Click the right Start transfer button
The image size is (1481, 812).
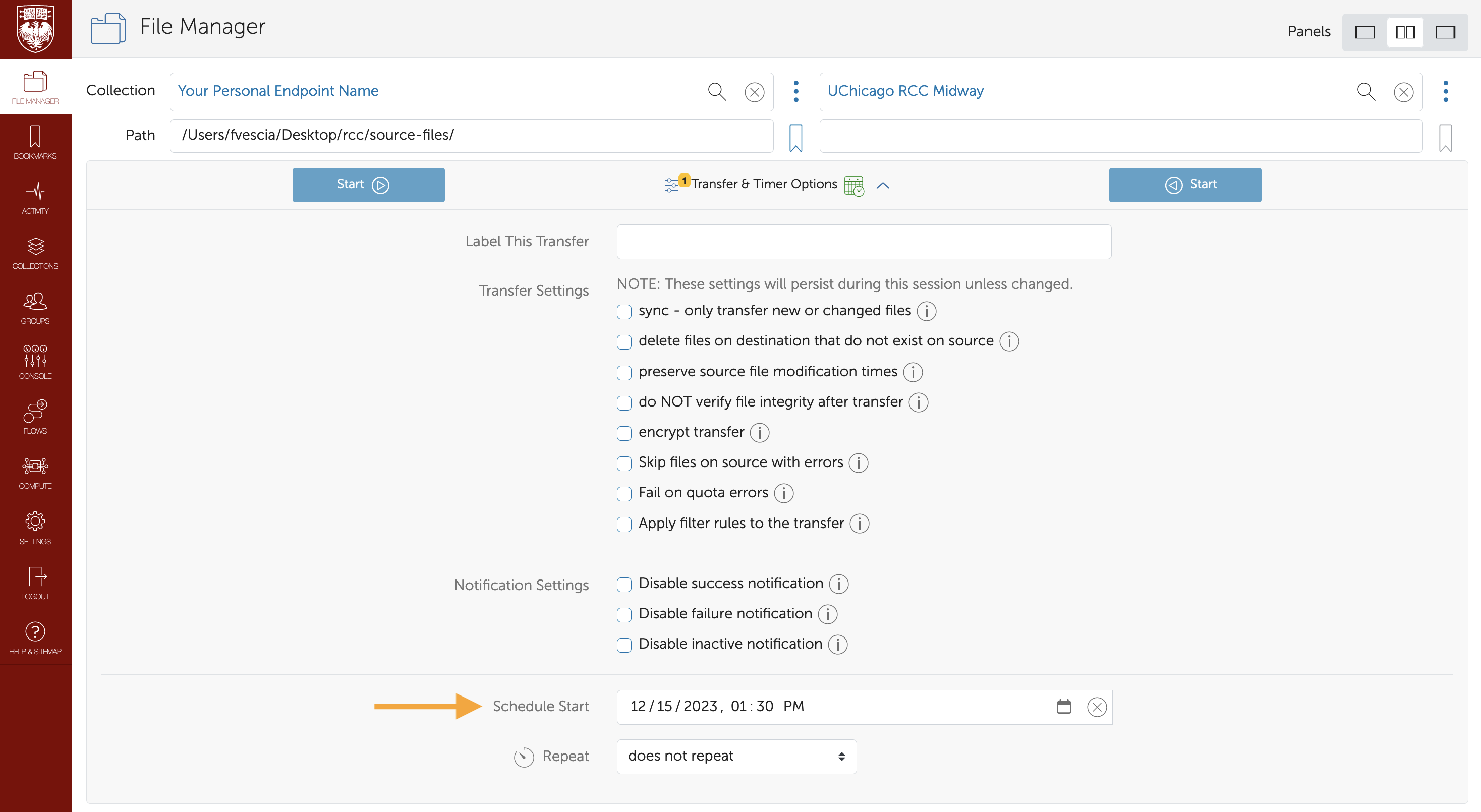coord(1184,185)
